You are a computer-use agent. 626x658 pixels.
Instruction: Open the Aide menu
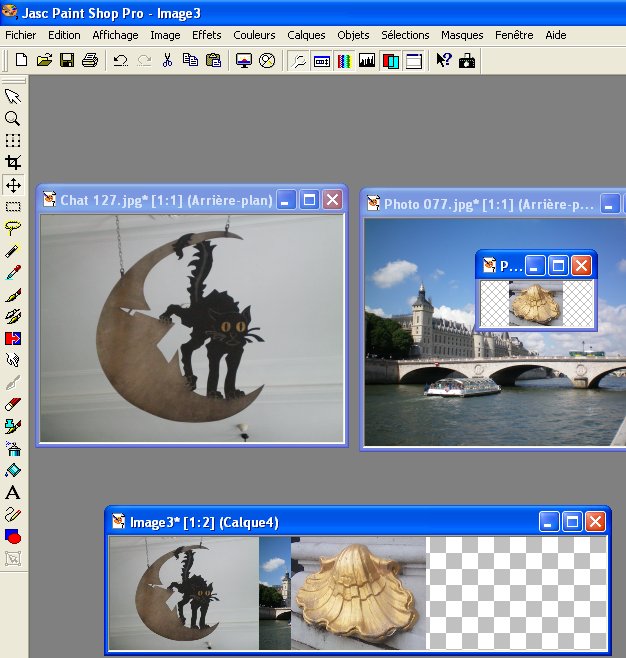(x=556, y=35)
